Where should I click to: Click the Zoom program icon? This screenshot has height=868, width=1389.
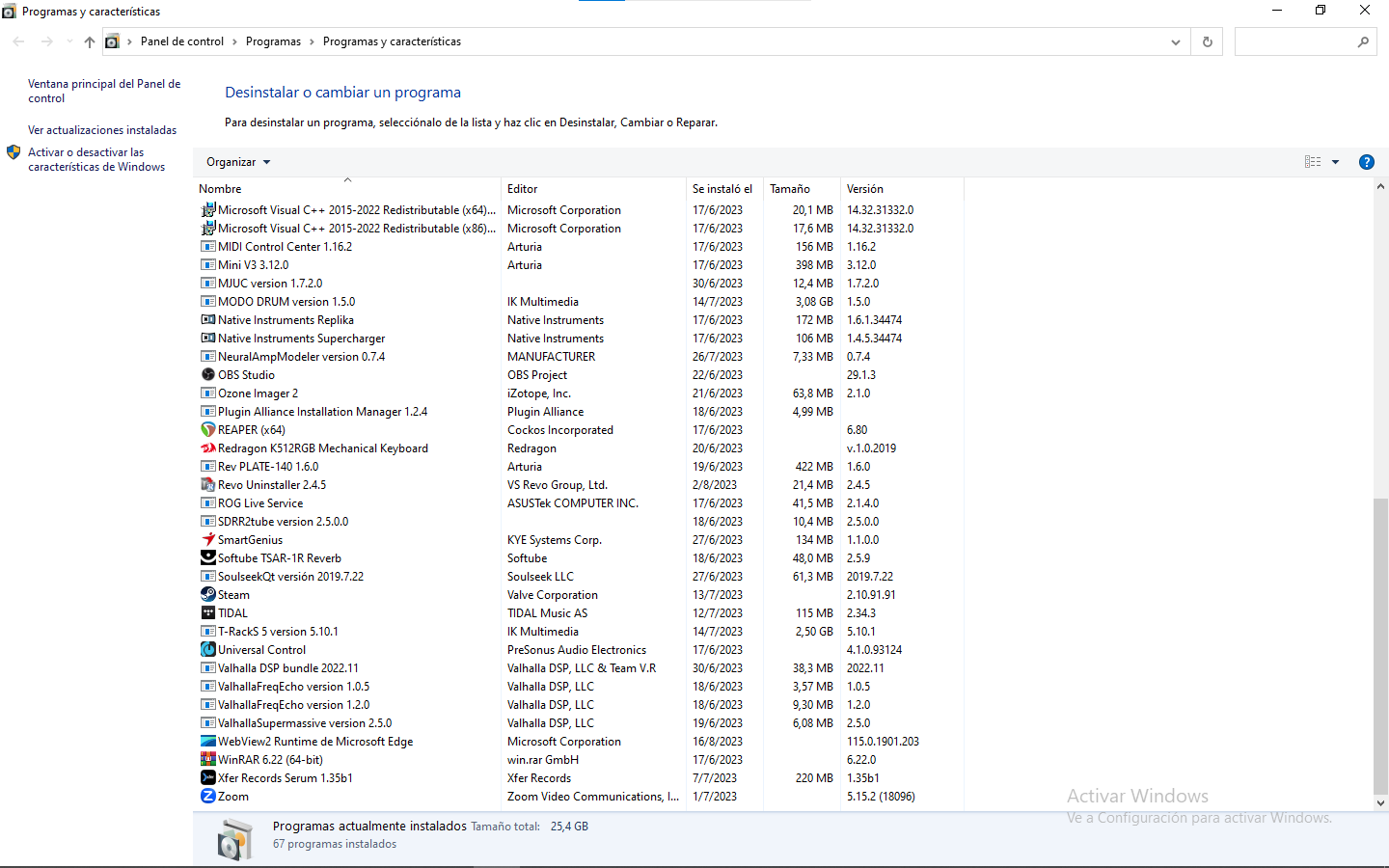[x=207, y=797]
